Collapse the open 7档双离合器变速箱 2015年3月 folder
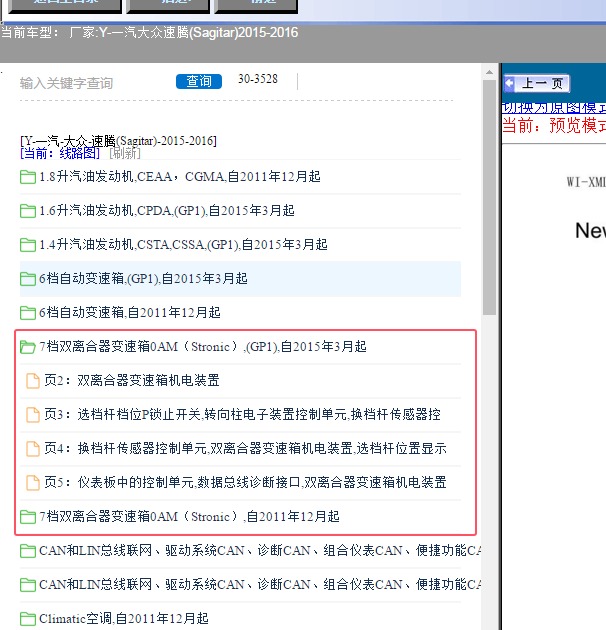The height and width of the screenshot is (630, 606). coord(28,347)
